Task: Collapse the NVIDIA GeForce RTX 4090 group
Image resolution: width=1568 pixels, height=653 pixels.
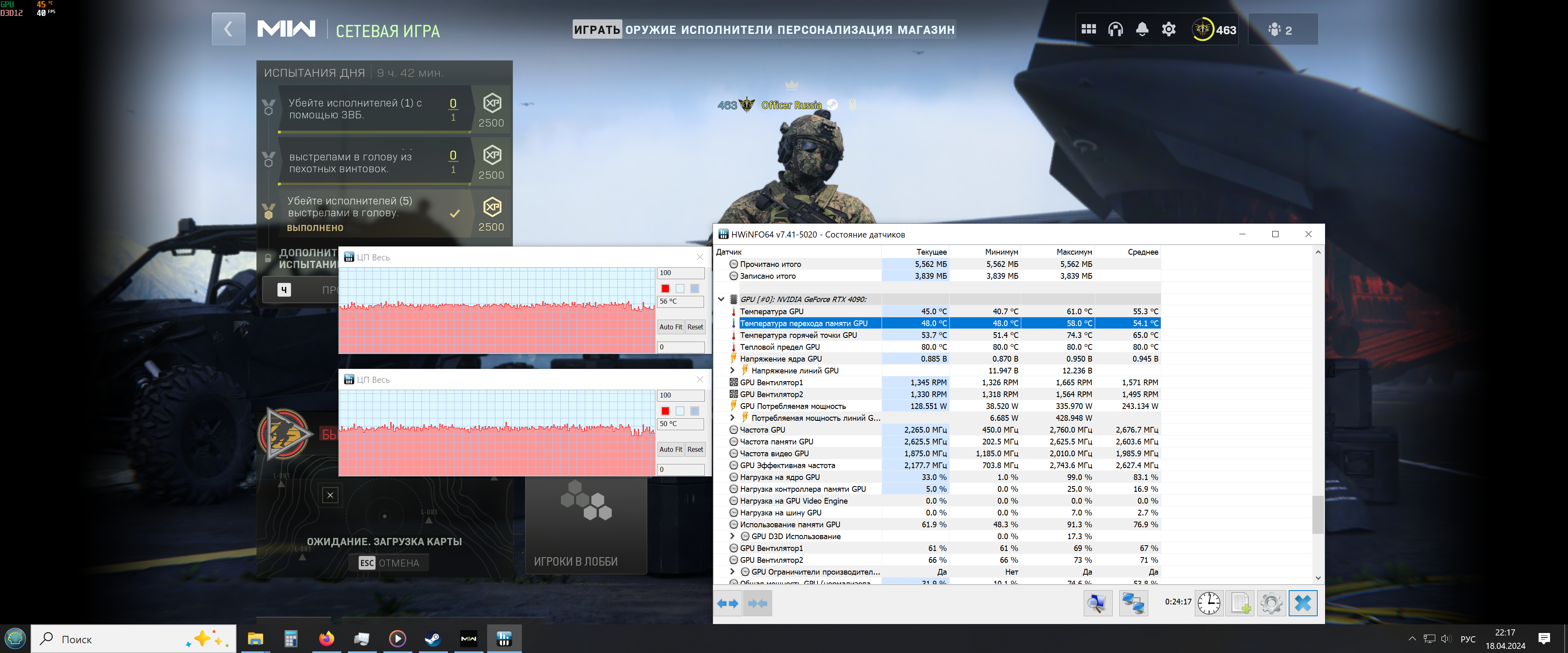Action: [x=721, y=300]
